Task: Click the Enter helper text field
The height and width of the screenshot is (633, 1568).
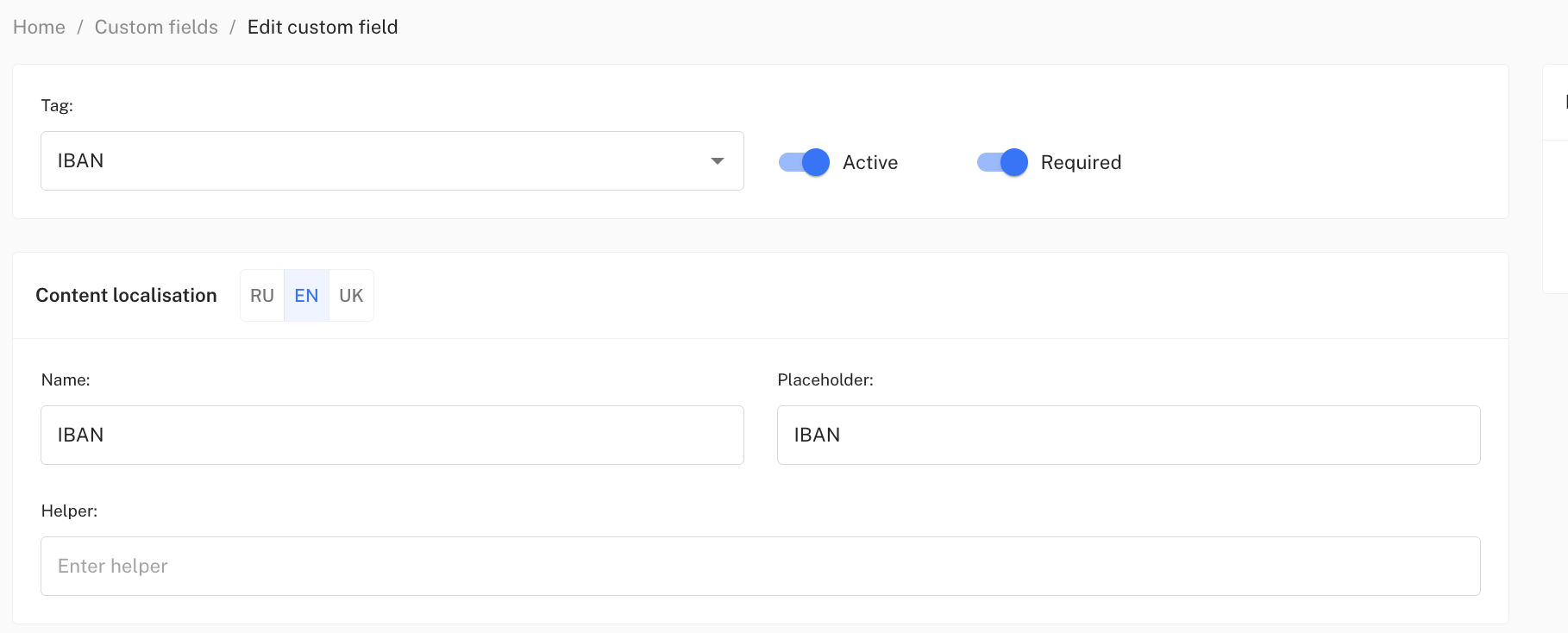Action: click(760, 567)
